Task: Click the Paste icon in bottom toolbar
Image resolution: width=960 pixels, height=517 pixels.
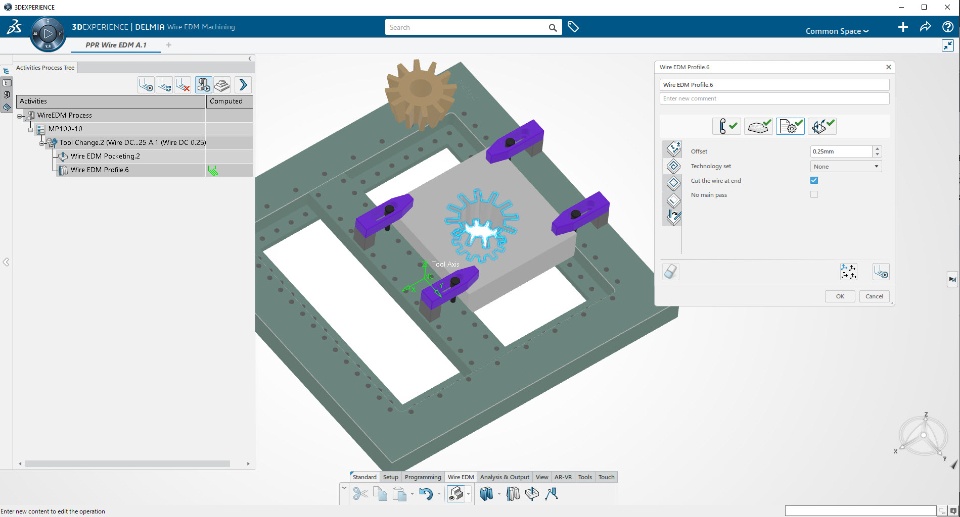Action: tap(399, 494)
